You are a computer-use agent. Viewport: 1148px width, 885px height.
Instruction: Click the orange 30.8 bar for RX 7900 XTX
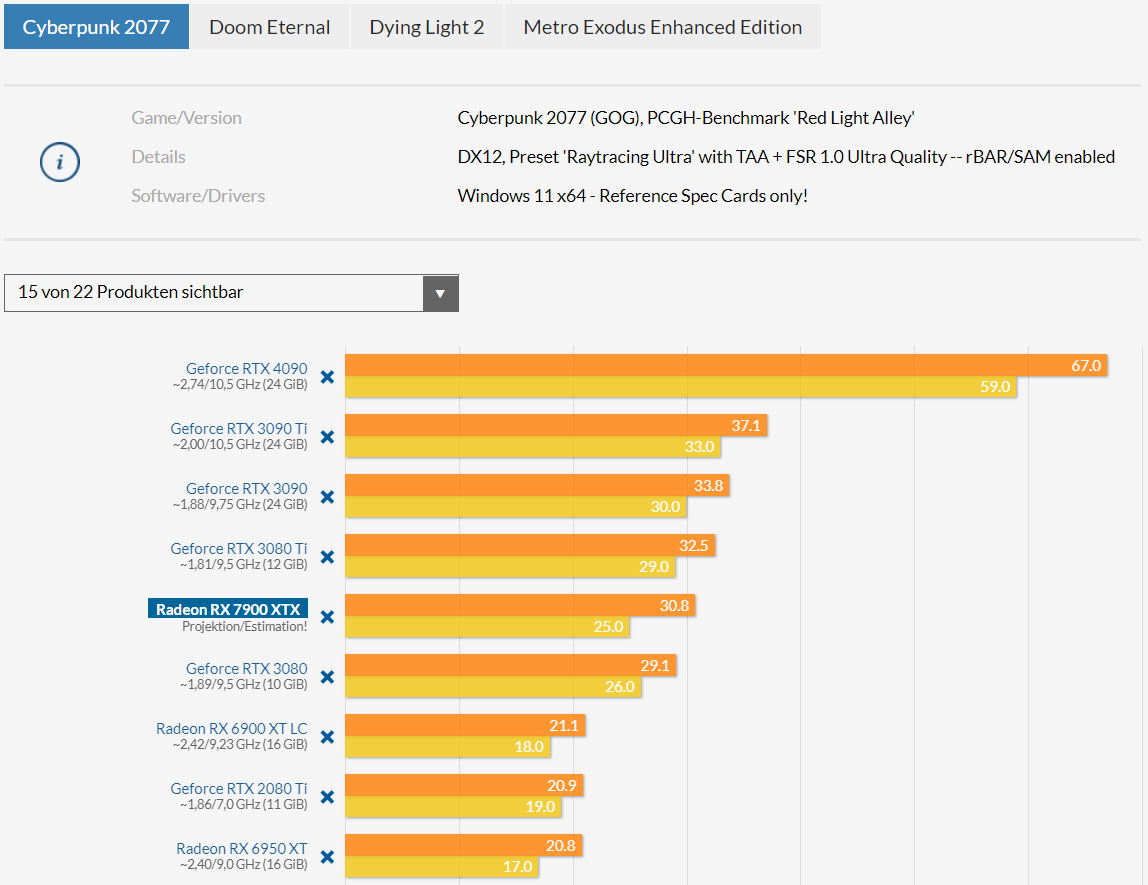(521, 605)
